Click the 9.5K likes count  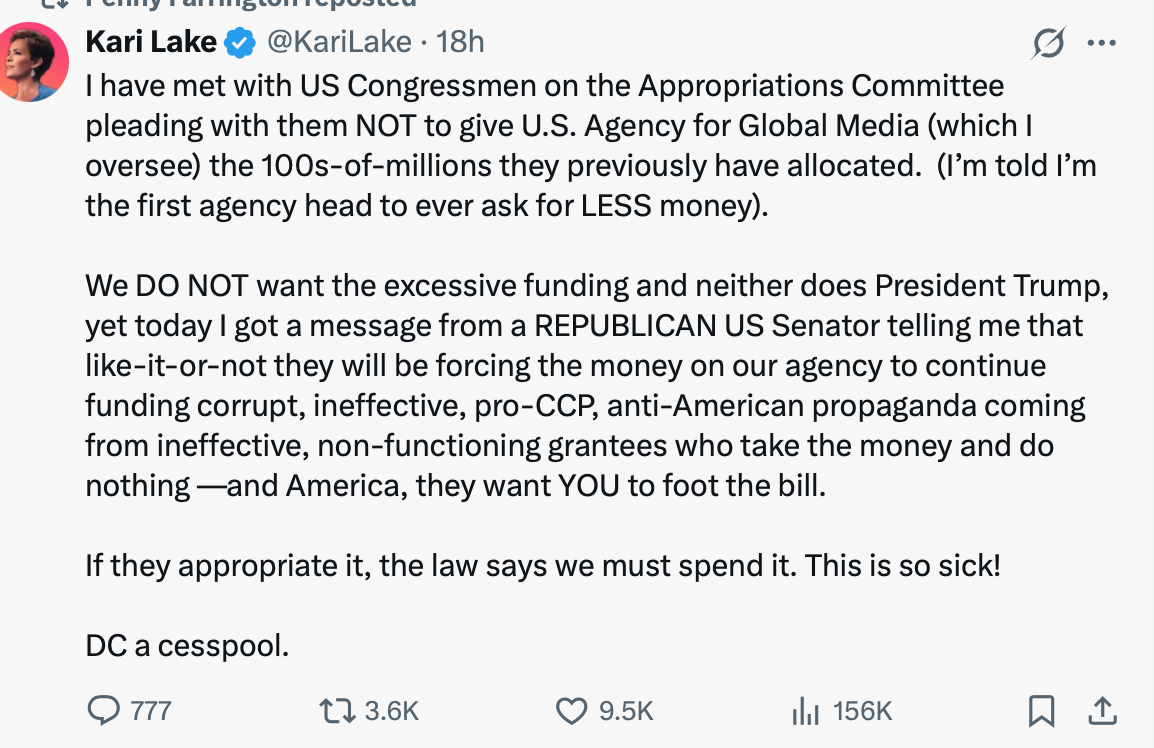[x=626, y=711]
